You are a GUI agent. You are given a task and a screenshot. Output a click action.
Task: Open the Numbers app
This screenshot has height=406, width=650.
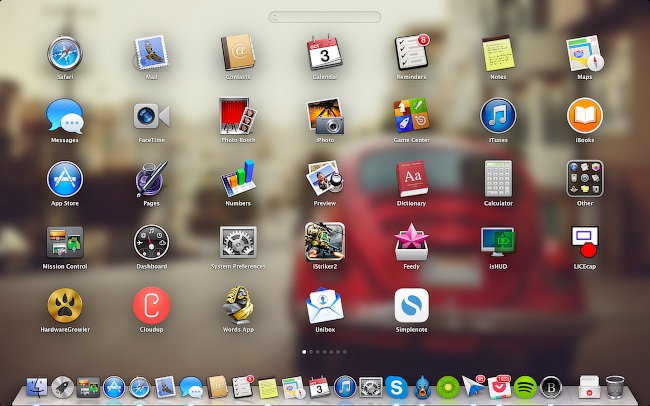tap(238, 179)
